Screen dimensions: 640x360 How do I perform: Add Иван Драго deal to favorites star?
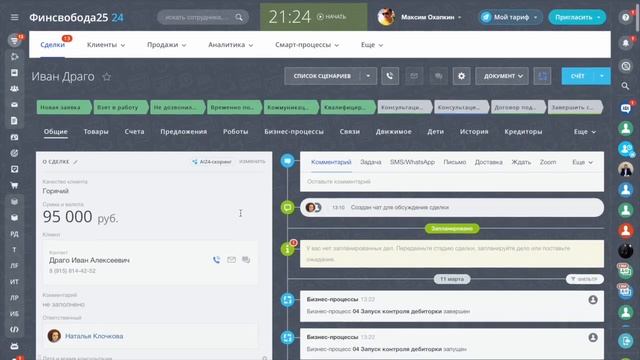(x=107, y=77)
